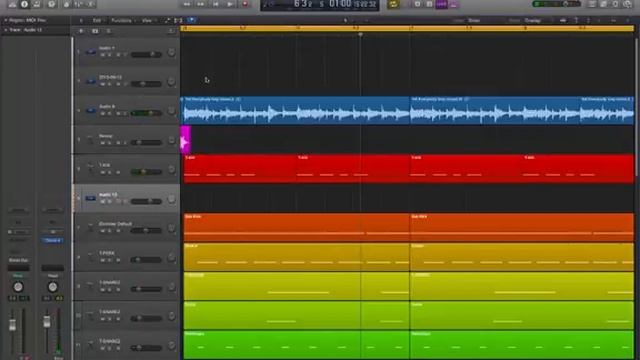Click the global Solo S button in header

pyautogui.click(x=109, y=31)
